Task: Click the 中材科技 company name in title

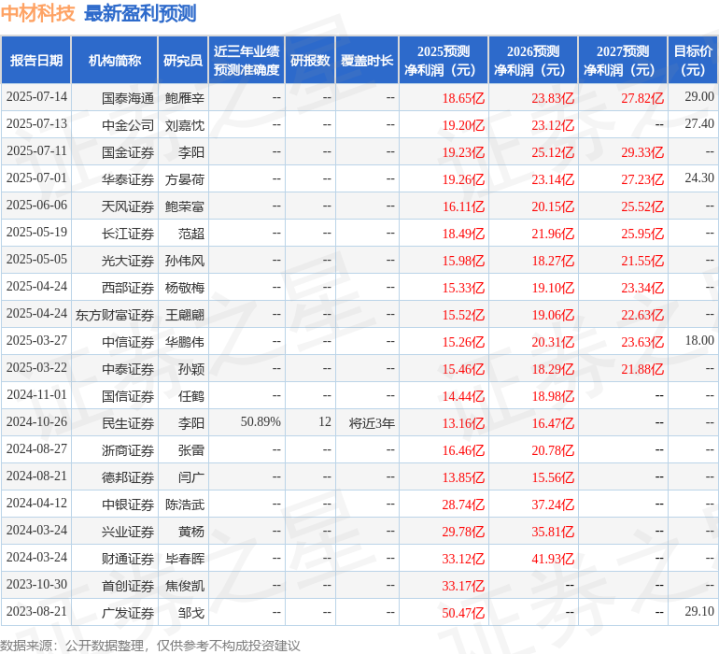Action: (38, 14)
